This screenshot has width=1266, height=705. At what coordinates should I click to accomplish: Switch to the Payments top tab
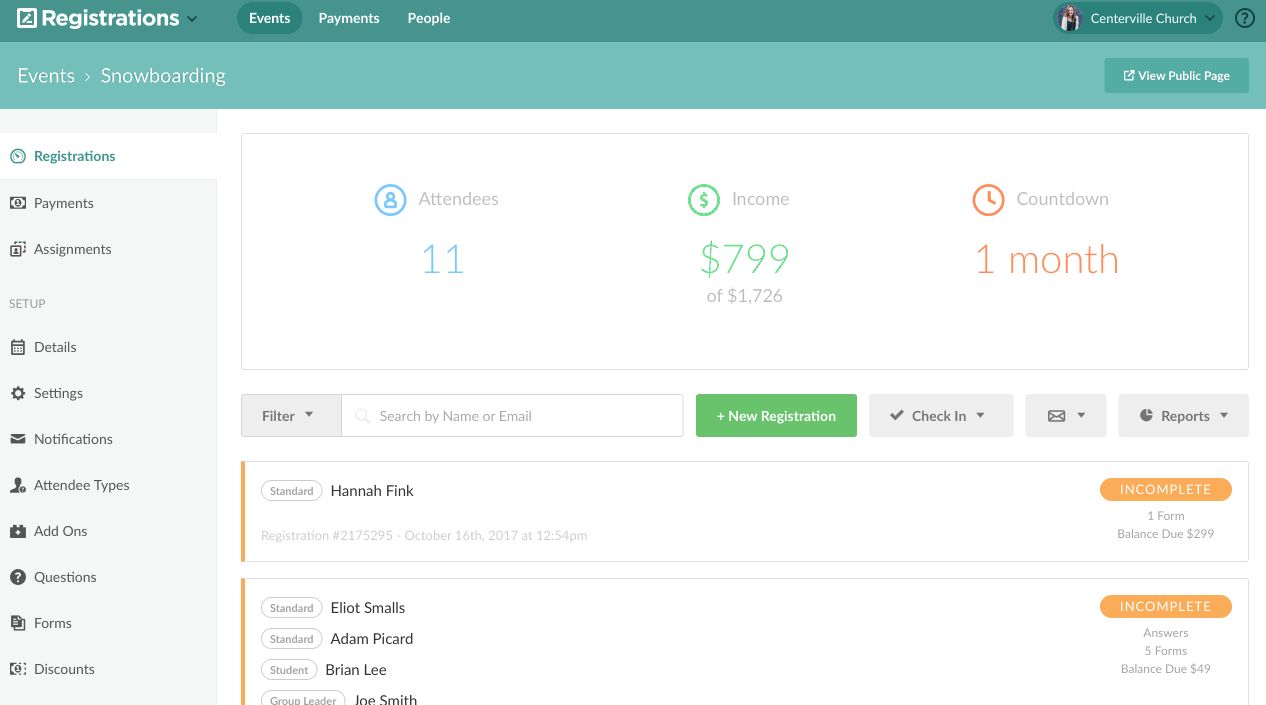click(x=349, y=18)
